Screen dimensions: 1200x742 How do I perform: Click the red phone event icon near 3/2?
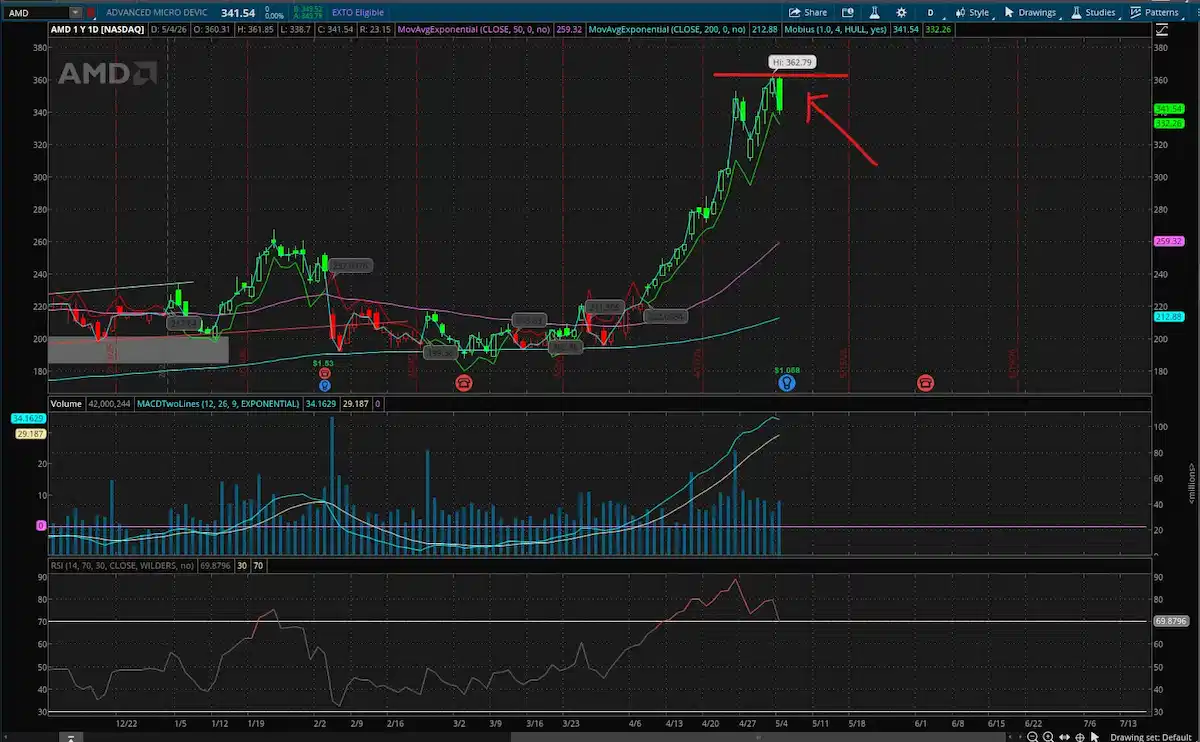464,383
